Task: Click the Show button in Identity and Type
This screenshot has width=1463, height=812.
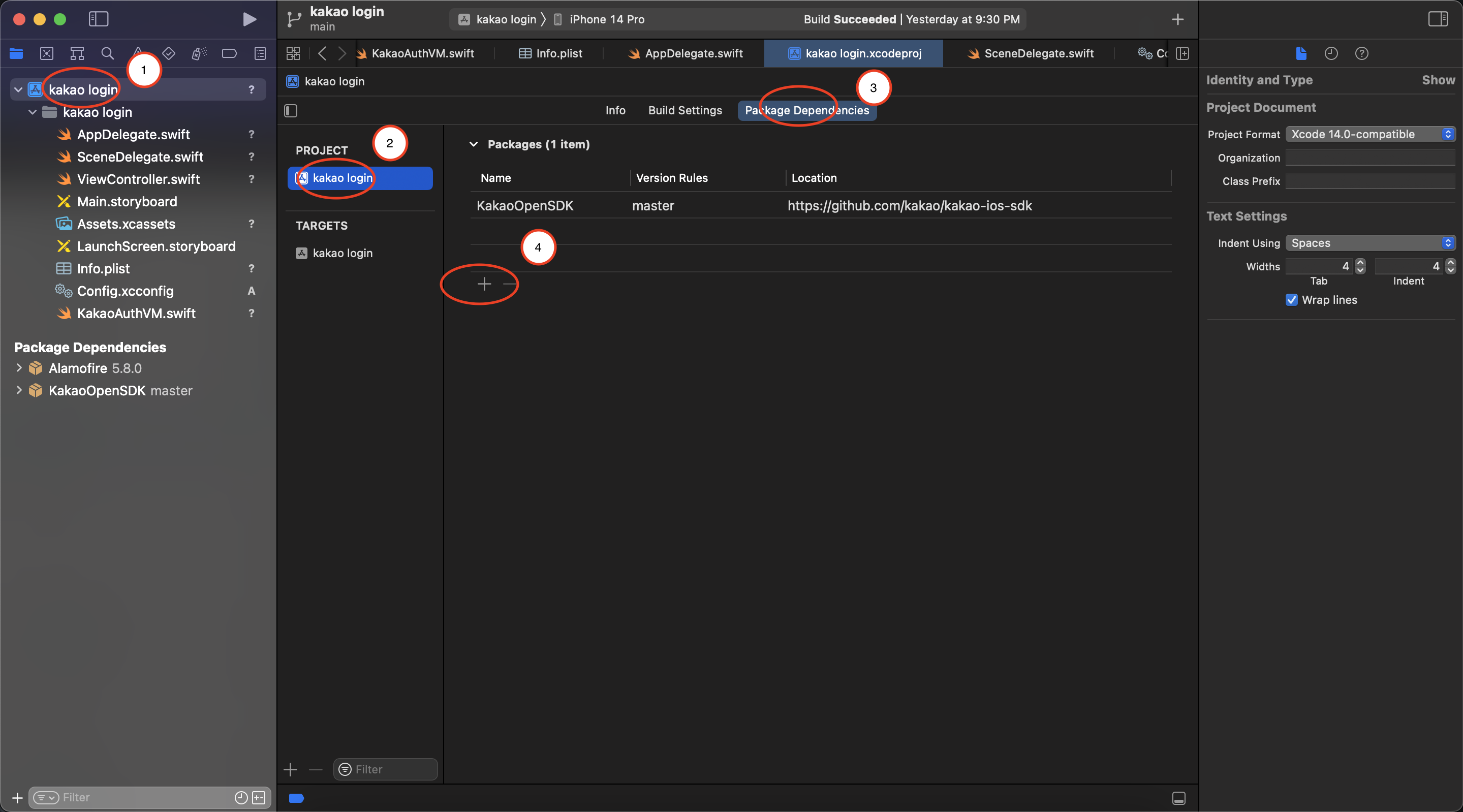Action: 1438,80
